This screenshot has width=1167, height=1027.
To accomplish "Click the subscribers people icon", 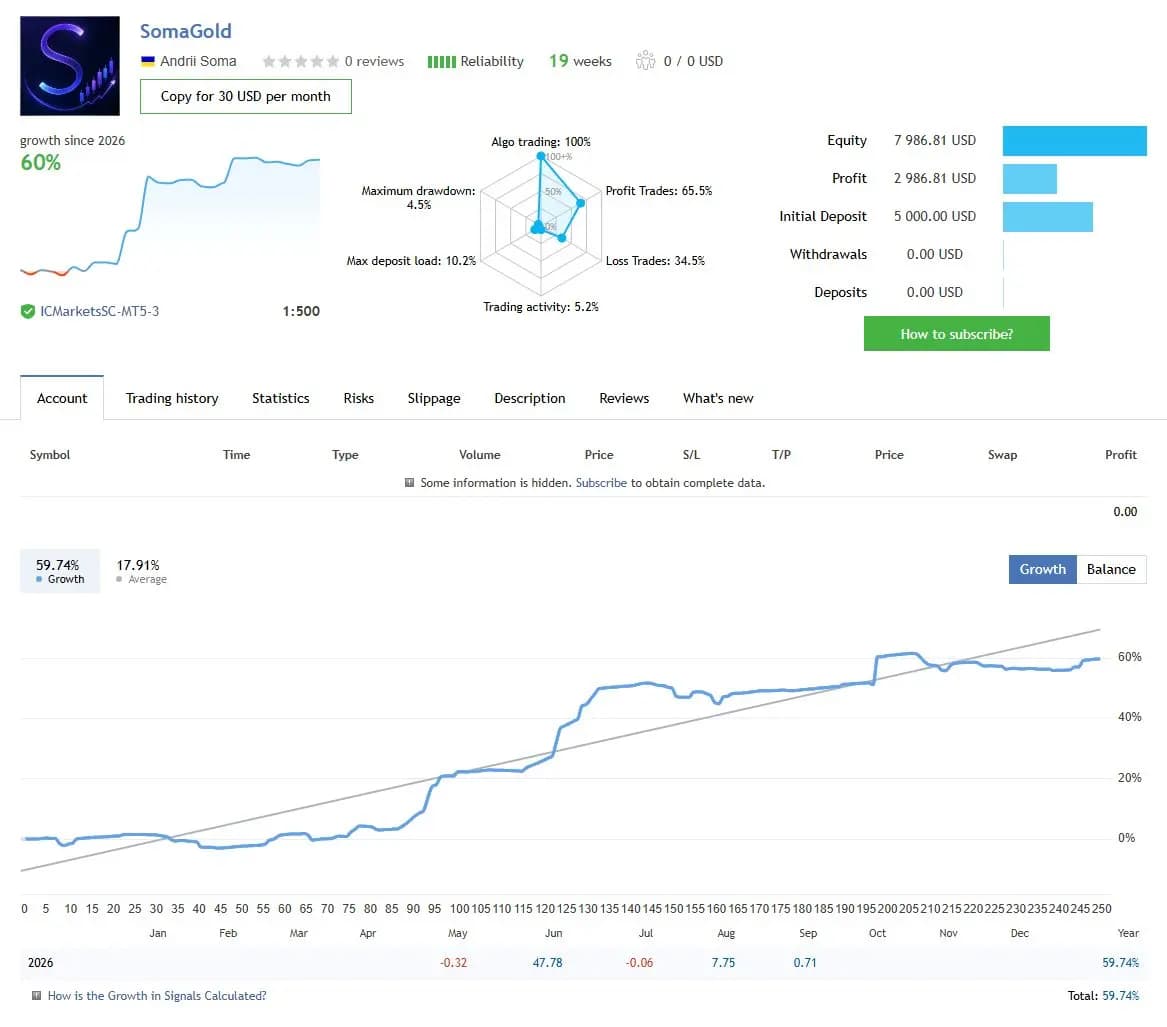I will [645, 60].
